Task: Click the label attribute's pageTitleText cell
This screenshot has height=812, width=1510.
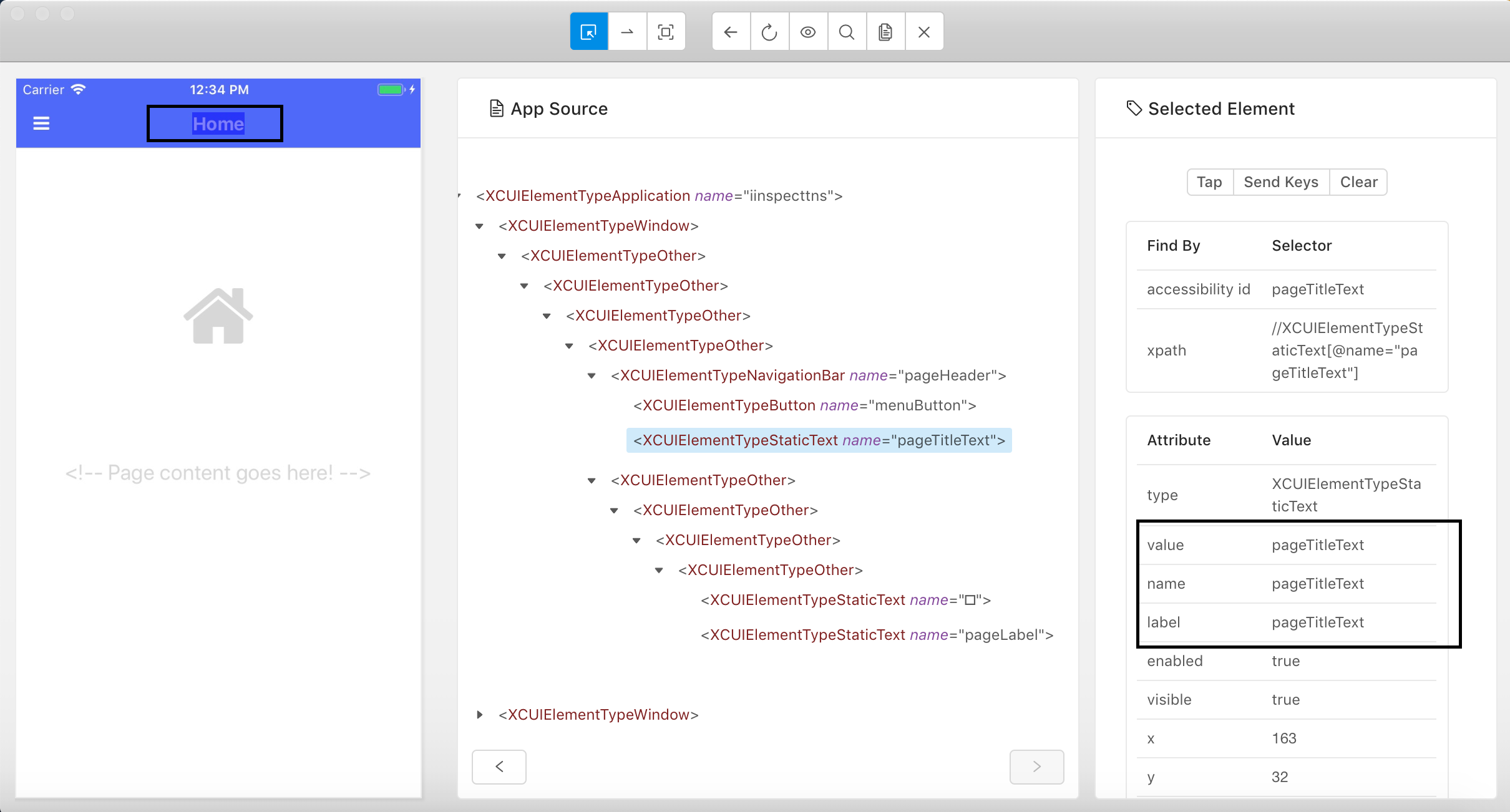Action: point(1318,622)
